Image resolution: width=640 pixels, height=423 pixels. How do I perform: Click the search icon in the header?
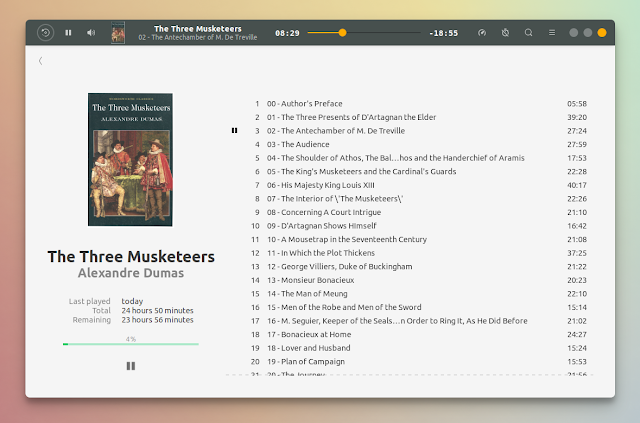click(x=529, y=33)
